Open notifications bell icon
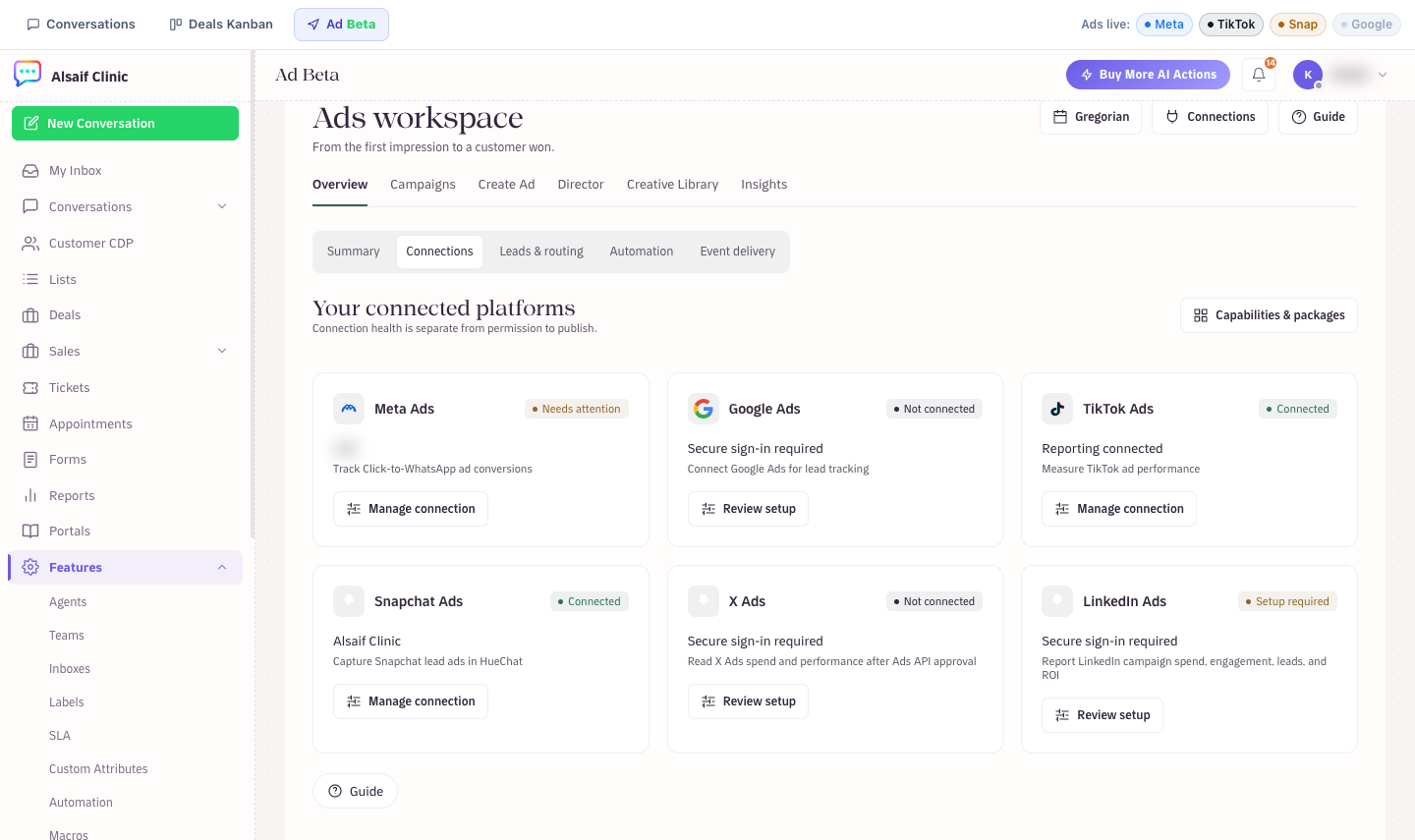 pyautogui.click(x=1259, y=75)
